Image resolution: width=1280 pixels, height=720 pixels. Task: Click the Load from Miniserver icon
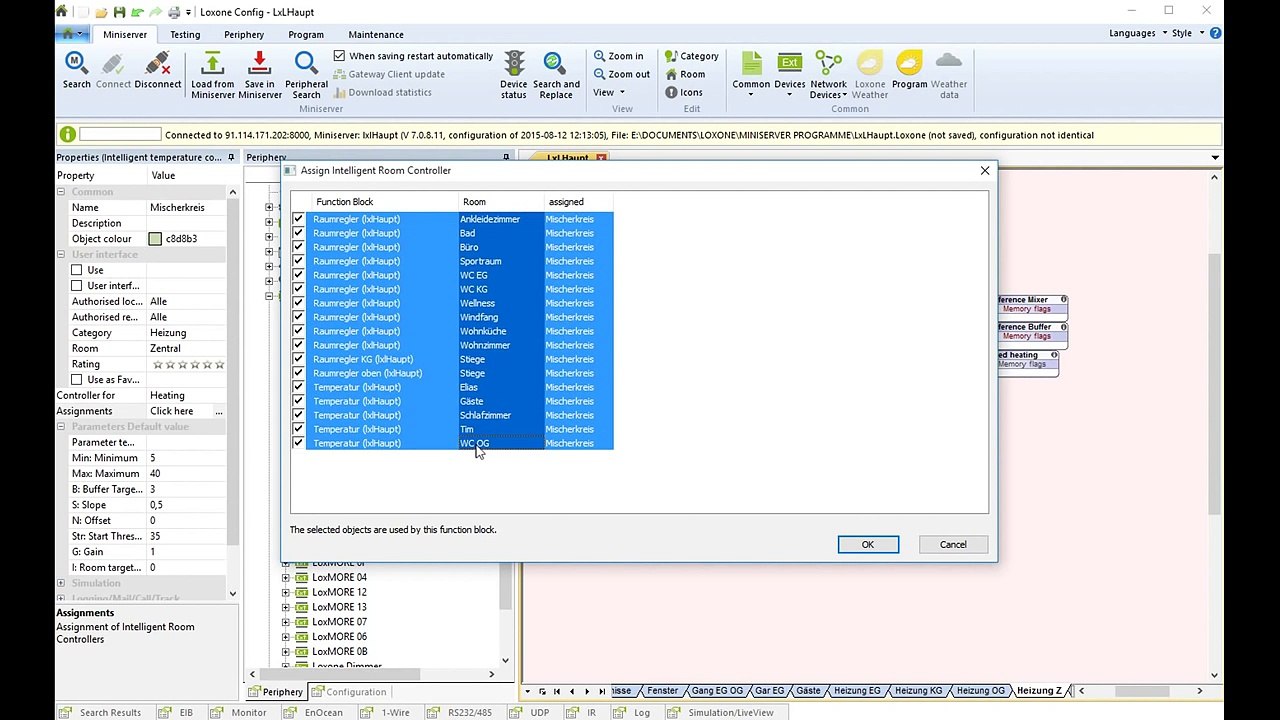coord(212,64)
